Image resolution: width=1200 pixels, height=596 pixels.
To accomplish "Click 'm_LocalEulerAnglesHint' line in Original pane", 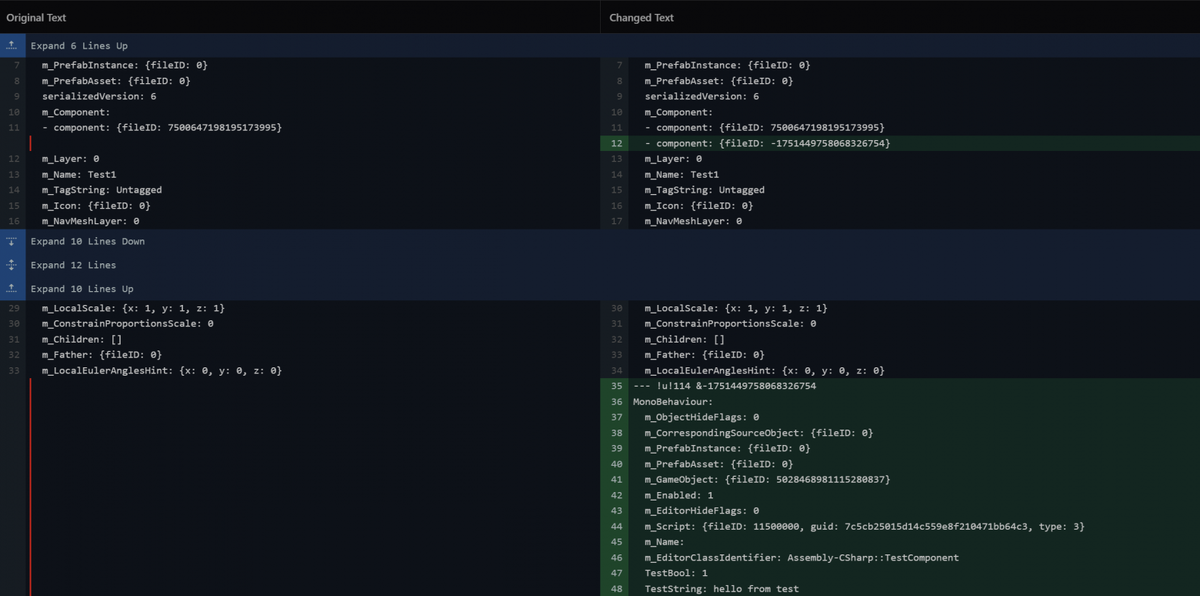I will pos(162,370).
